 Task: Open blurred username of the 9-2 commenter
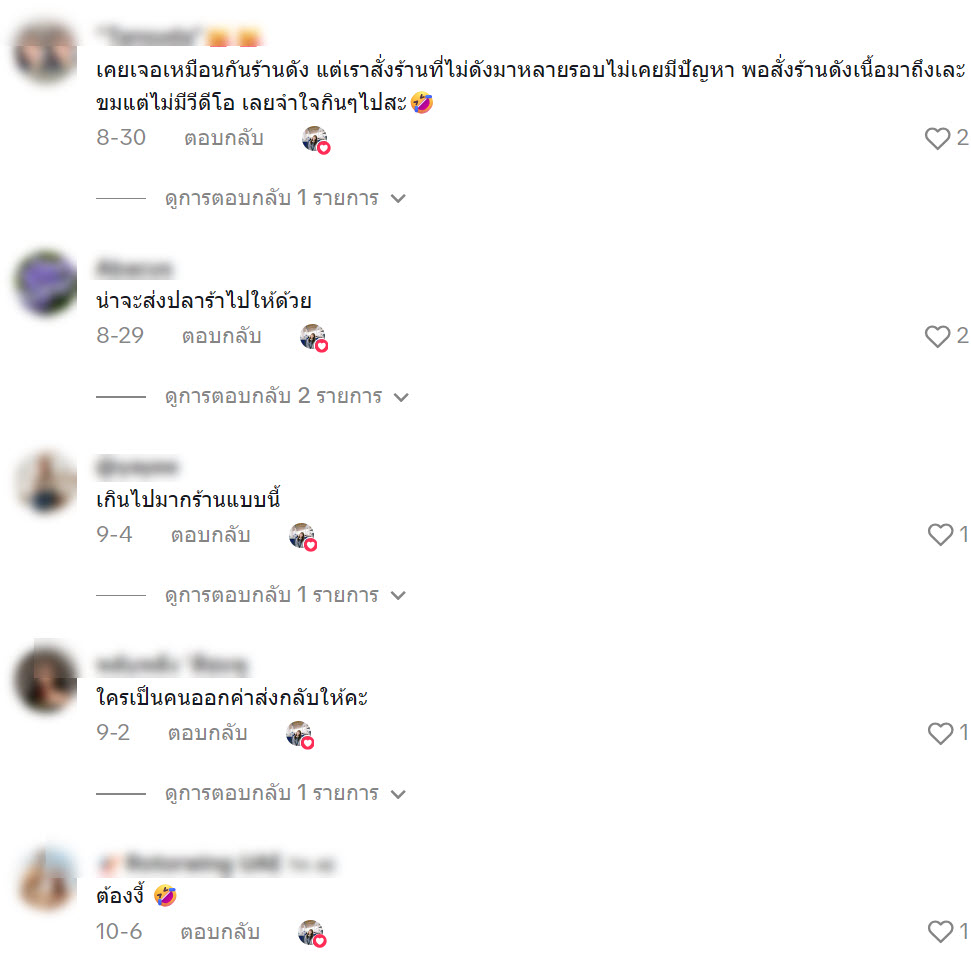click(x=172, y=665)
